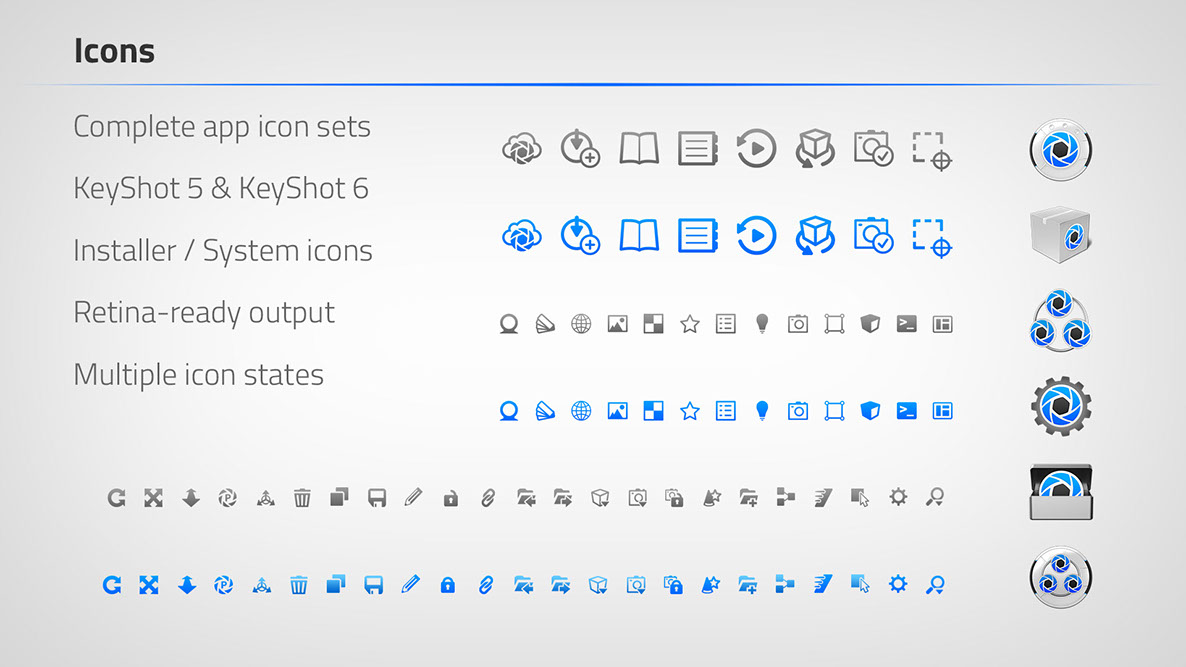Click the blue rotating 3D cube icon
The height and width of the screenshot is (667, 1186).
(x=815, y=237)
